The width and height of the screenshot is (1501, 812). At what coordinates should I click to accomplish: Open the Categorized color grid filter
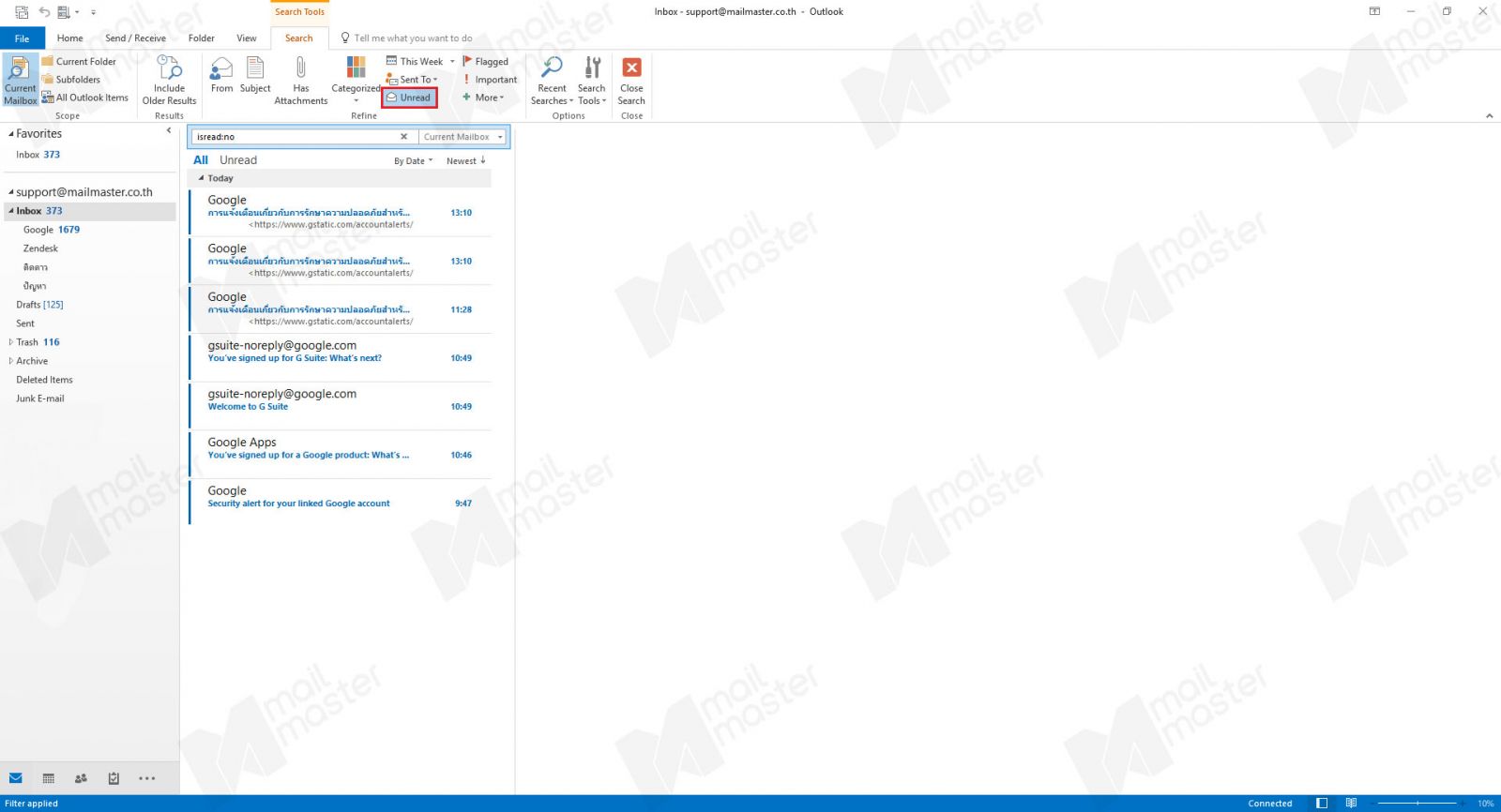click(356, 79)
